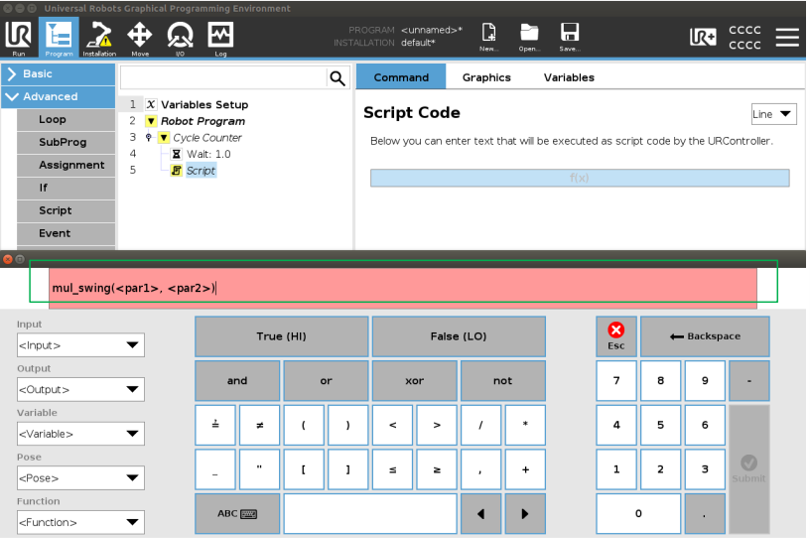
Task: Switch to the Graphics tab
Action: pyautogui.click(x=487, y=77)
